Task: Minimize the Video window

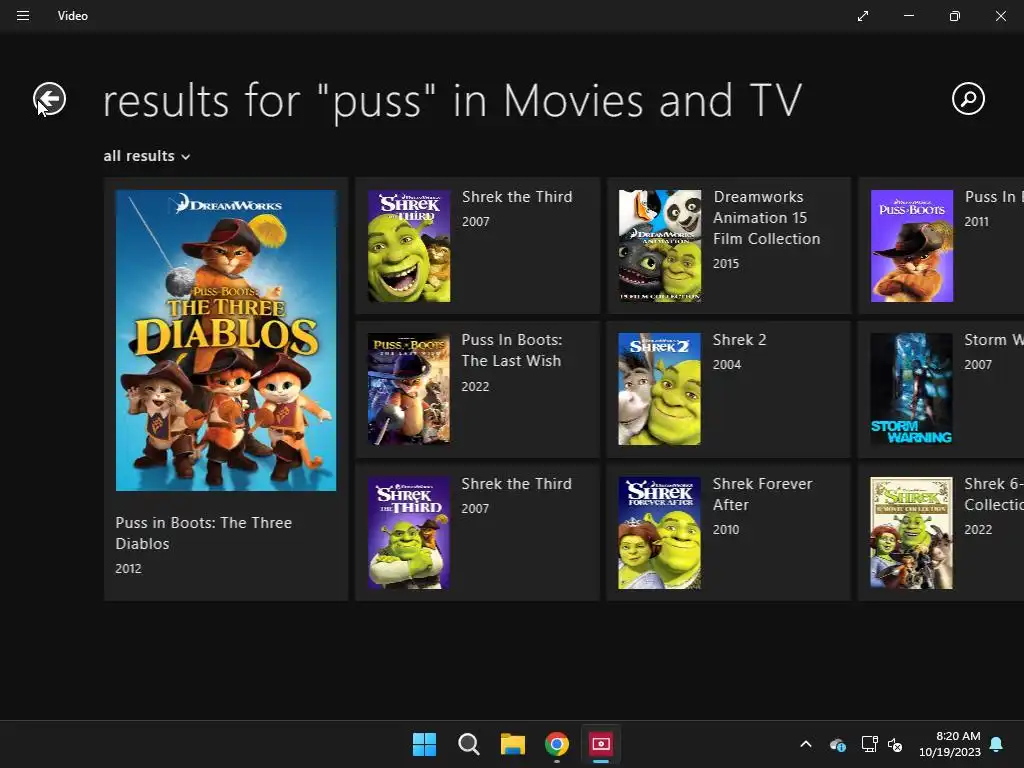Action: [x=908, y=16]
